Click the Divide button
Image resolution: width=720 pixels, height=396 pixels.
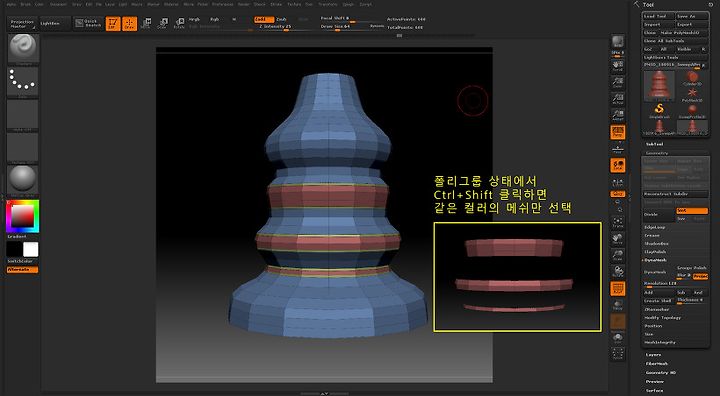click(x=659, y=214)
